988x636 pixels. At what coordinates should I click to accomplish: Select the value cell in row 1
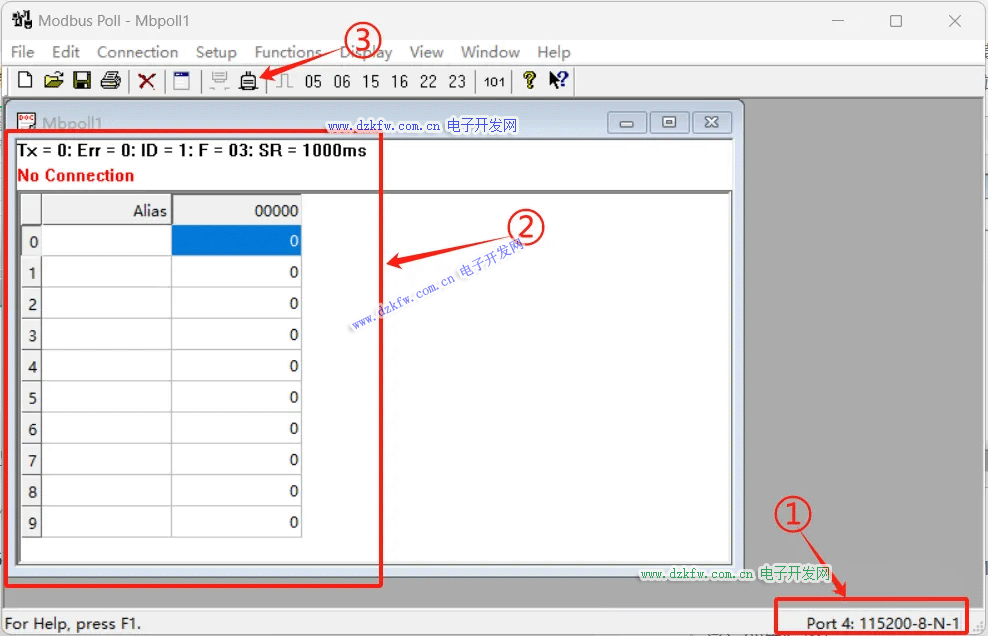point(237,272)
